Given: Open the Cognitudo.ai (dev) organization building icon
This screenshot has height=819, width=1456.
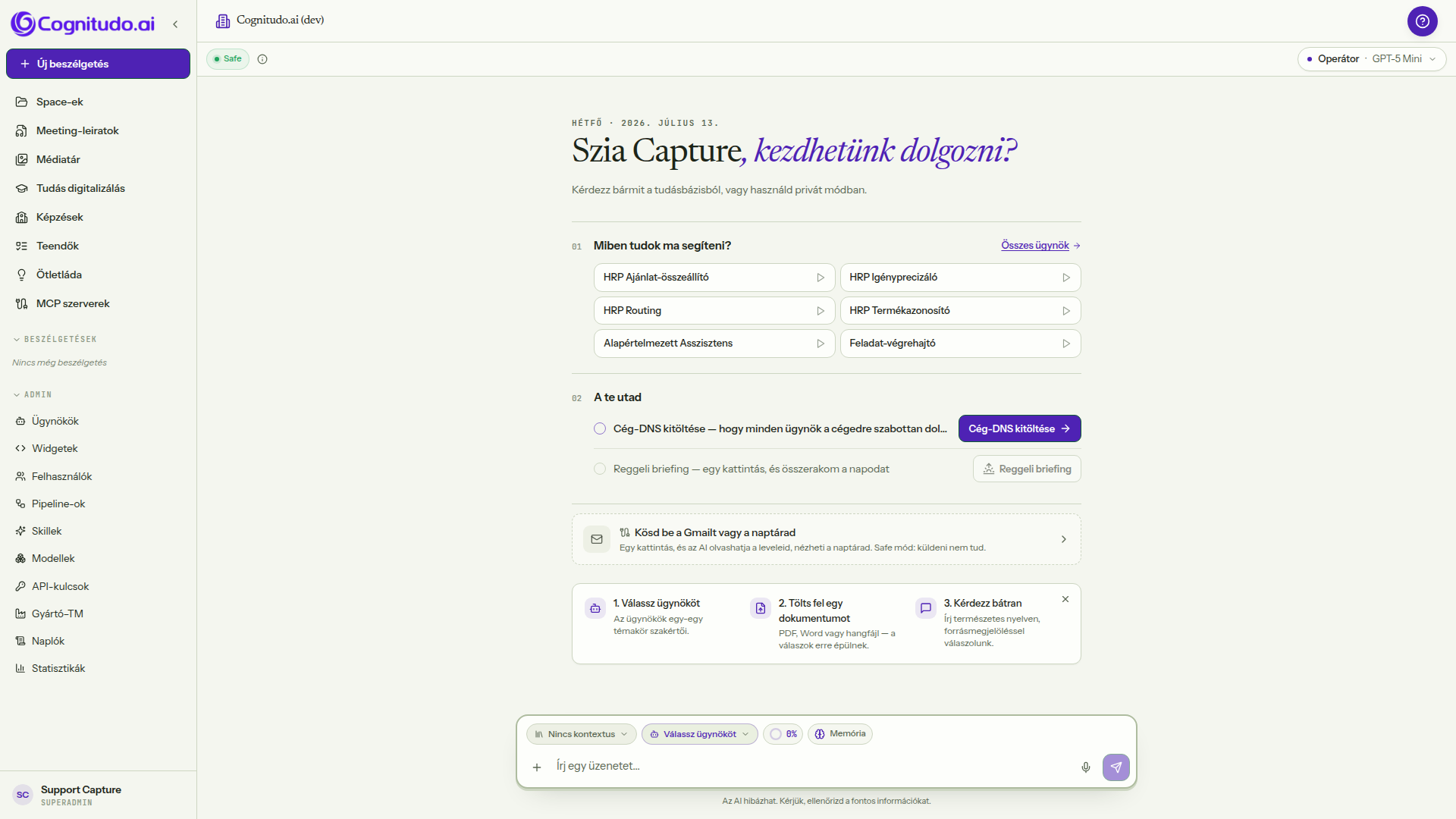Looking at the screenshot, I should 222,20.
